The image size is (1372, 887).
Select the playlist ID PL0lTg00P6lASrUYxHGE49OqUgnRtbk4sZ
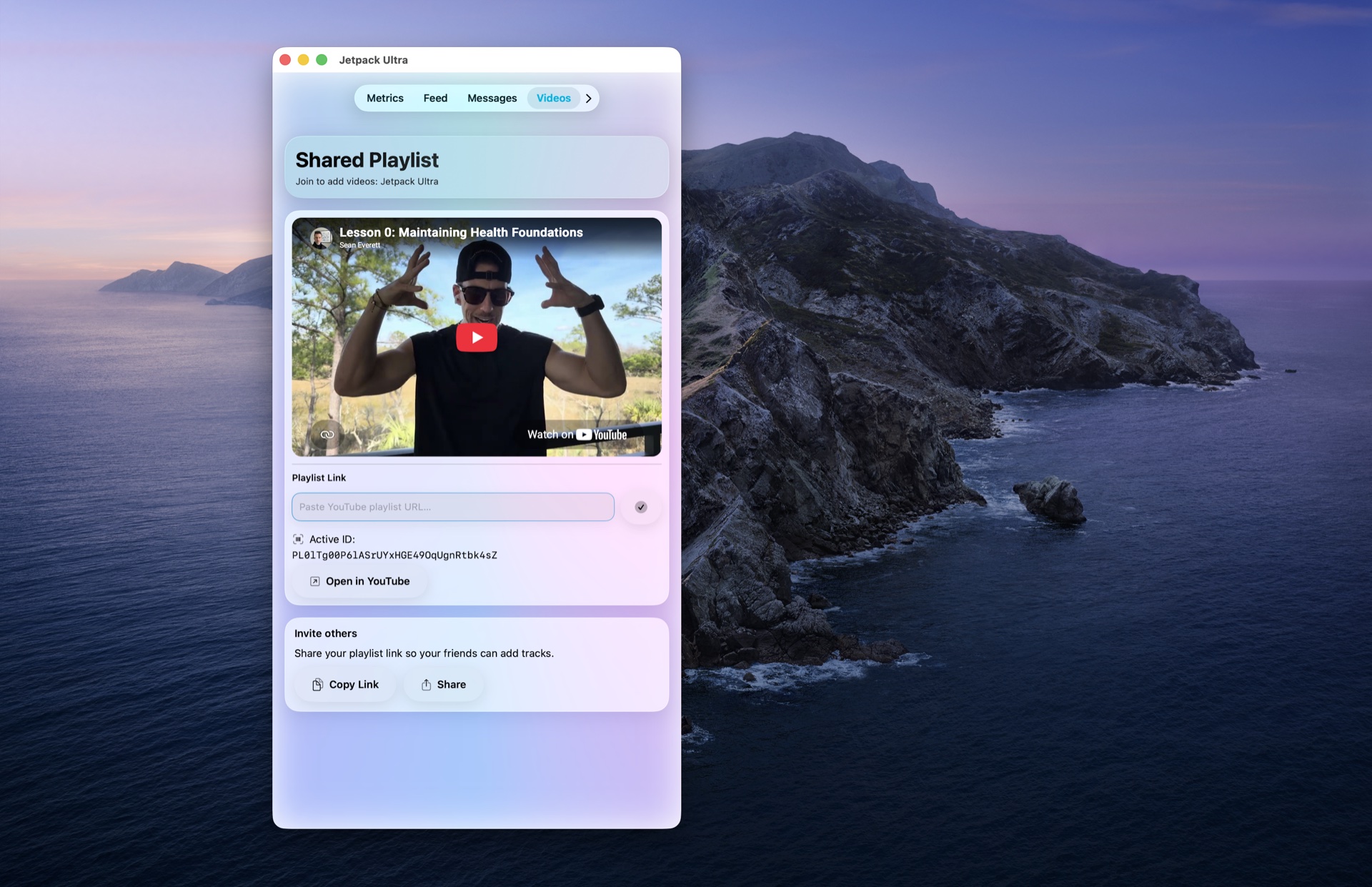[x=394, y=555]
